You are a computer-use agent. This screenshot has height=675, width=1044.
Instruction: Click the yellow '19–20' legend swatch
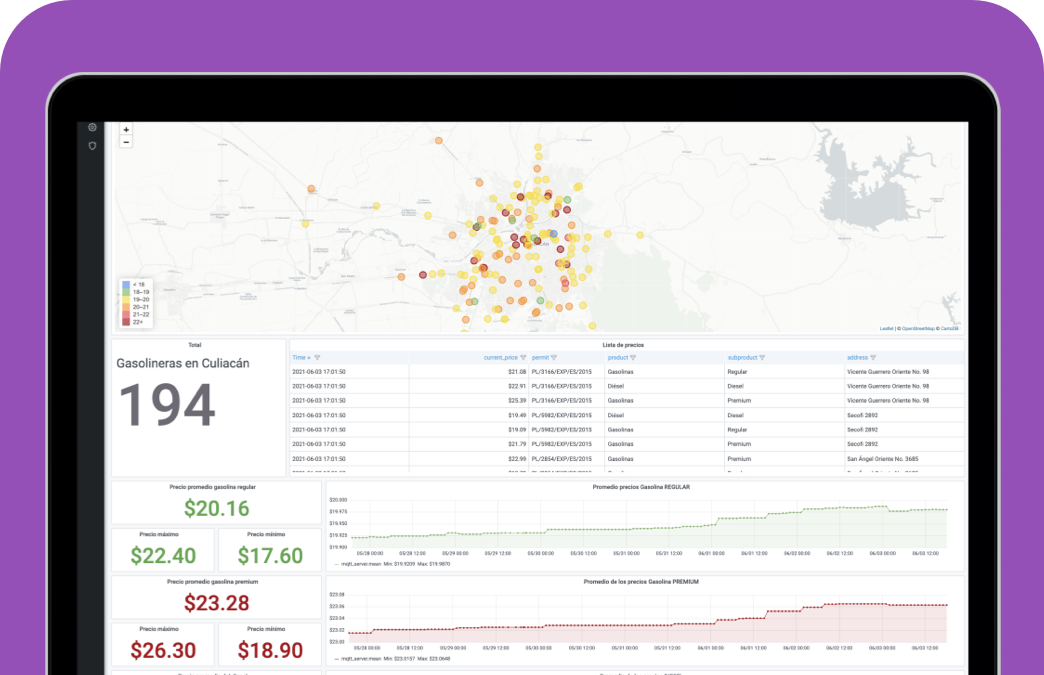(126, 300)
